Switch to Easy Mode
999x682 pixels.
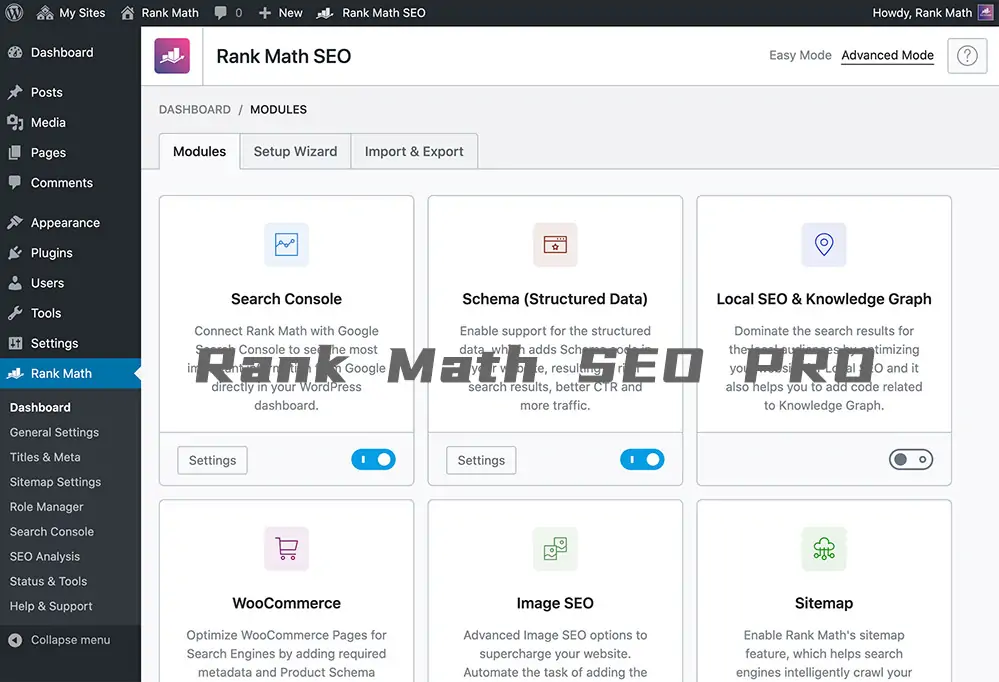point(800,56)
